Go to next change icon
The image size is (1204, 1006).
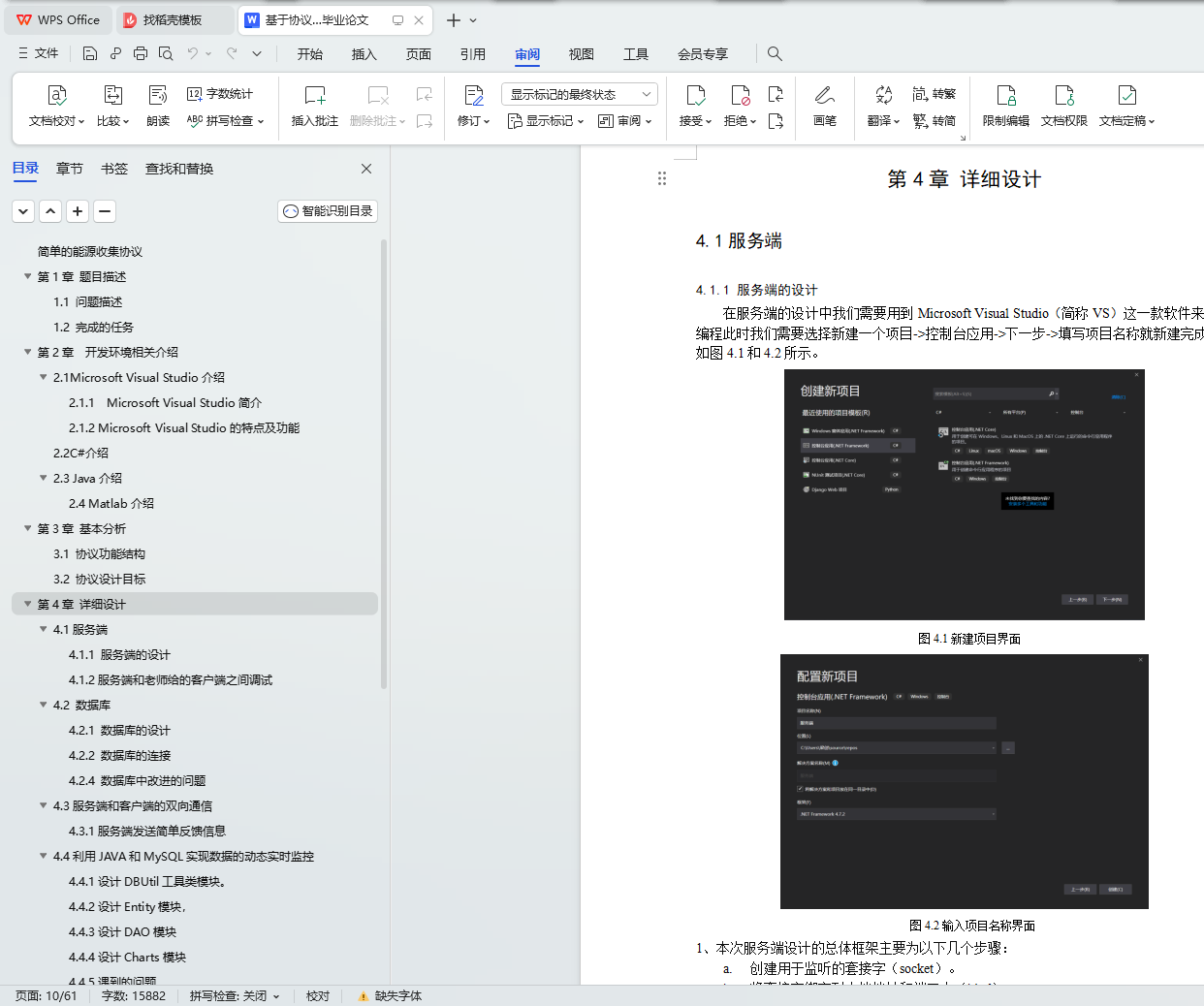click(776, 121)
